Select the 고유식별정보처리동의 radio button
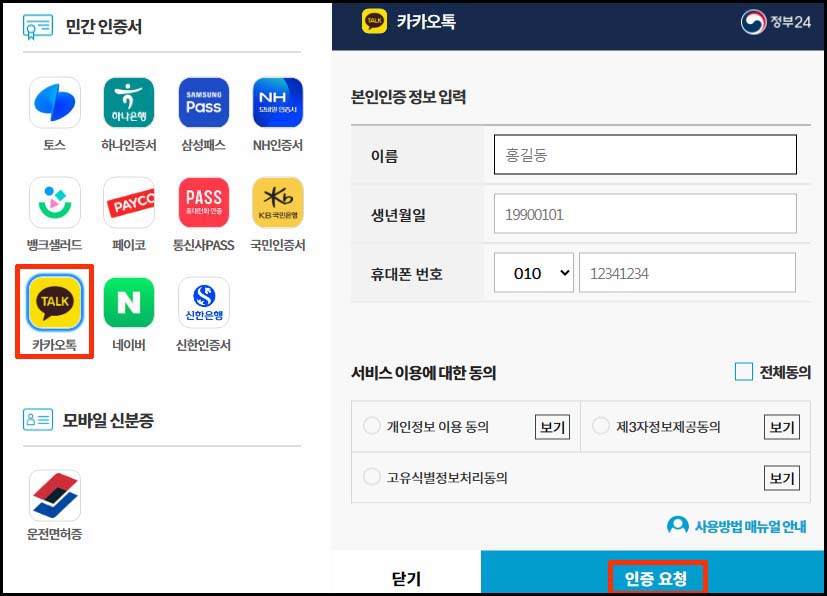827x596 pixels. (372, 476)
